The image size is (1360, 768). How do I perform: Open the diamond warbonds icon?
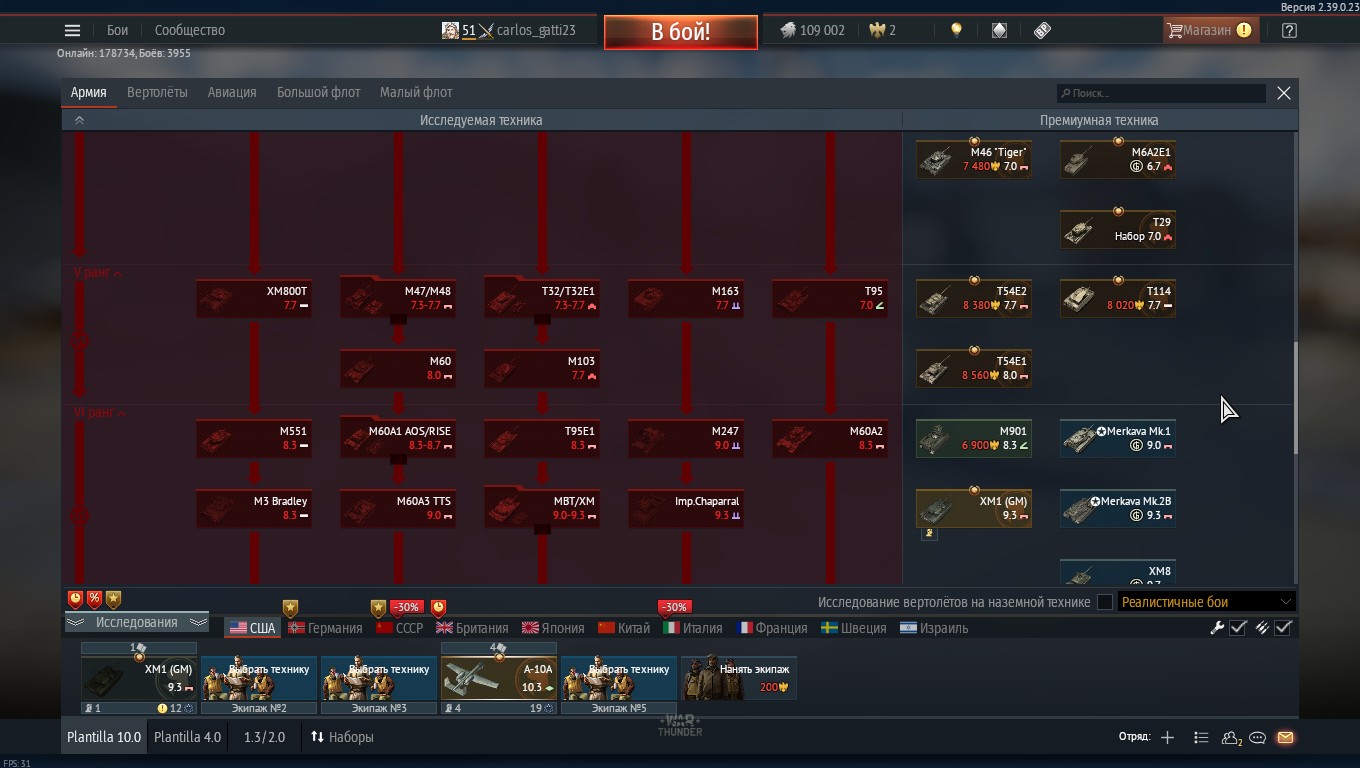(x=999, y=31)
